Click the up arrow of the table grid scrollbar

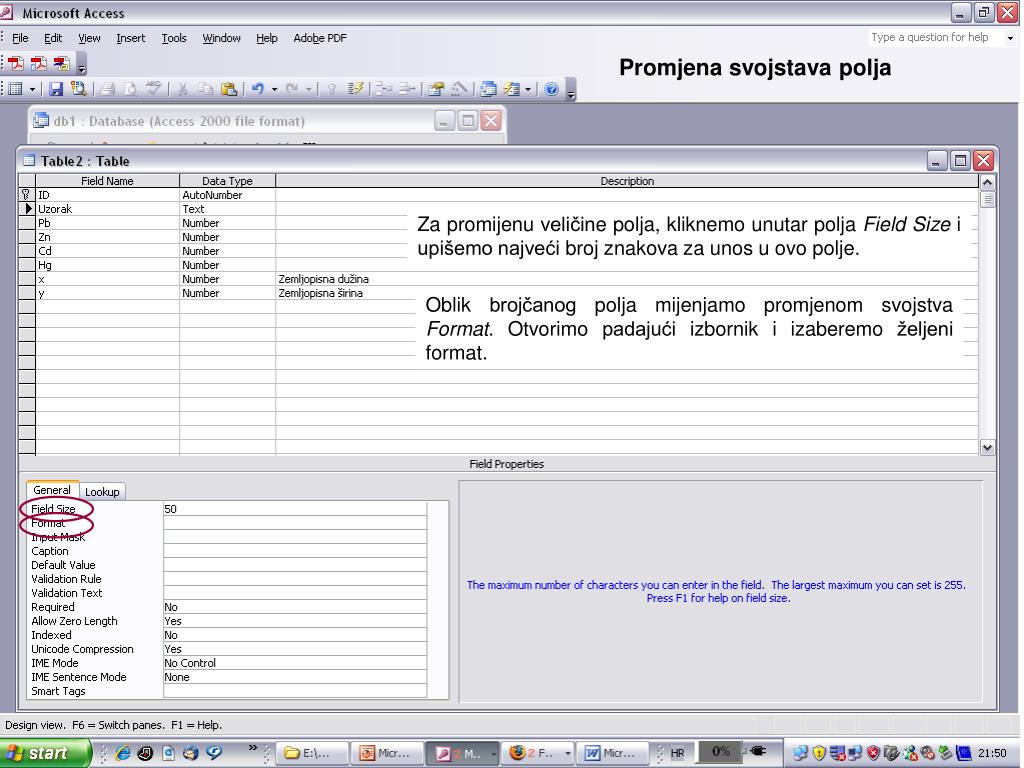[x=987, y=182]
